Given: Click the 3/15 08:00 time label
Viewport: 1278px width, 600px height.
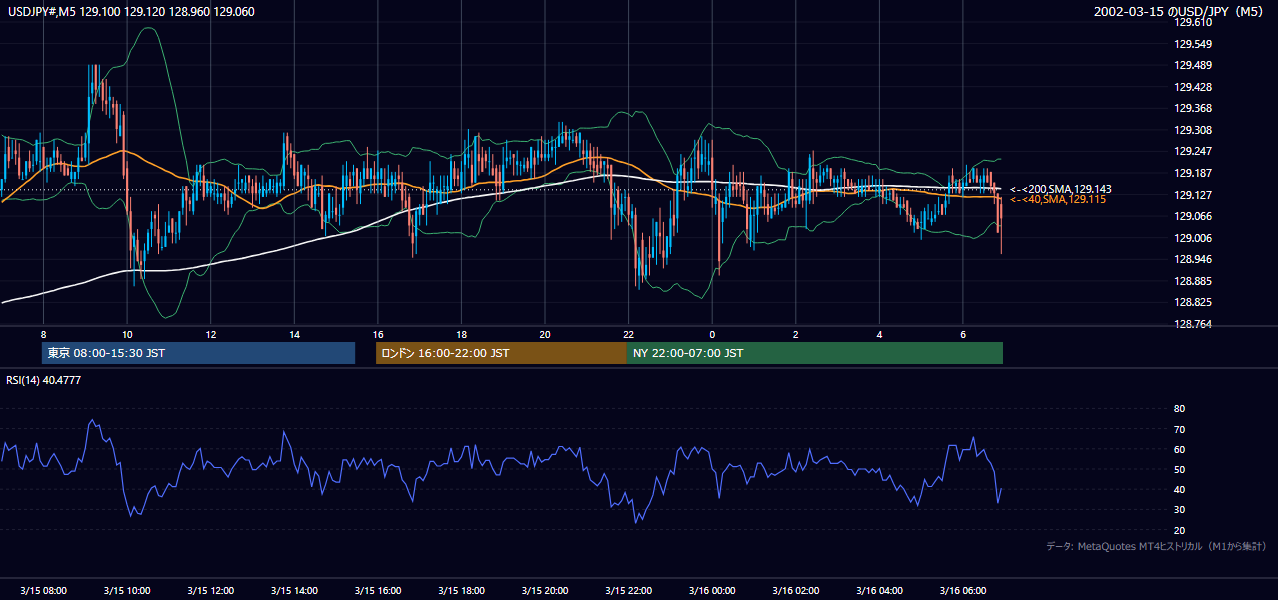Looking at the screenshot, I should coord(43,591).
